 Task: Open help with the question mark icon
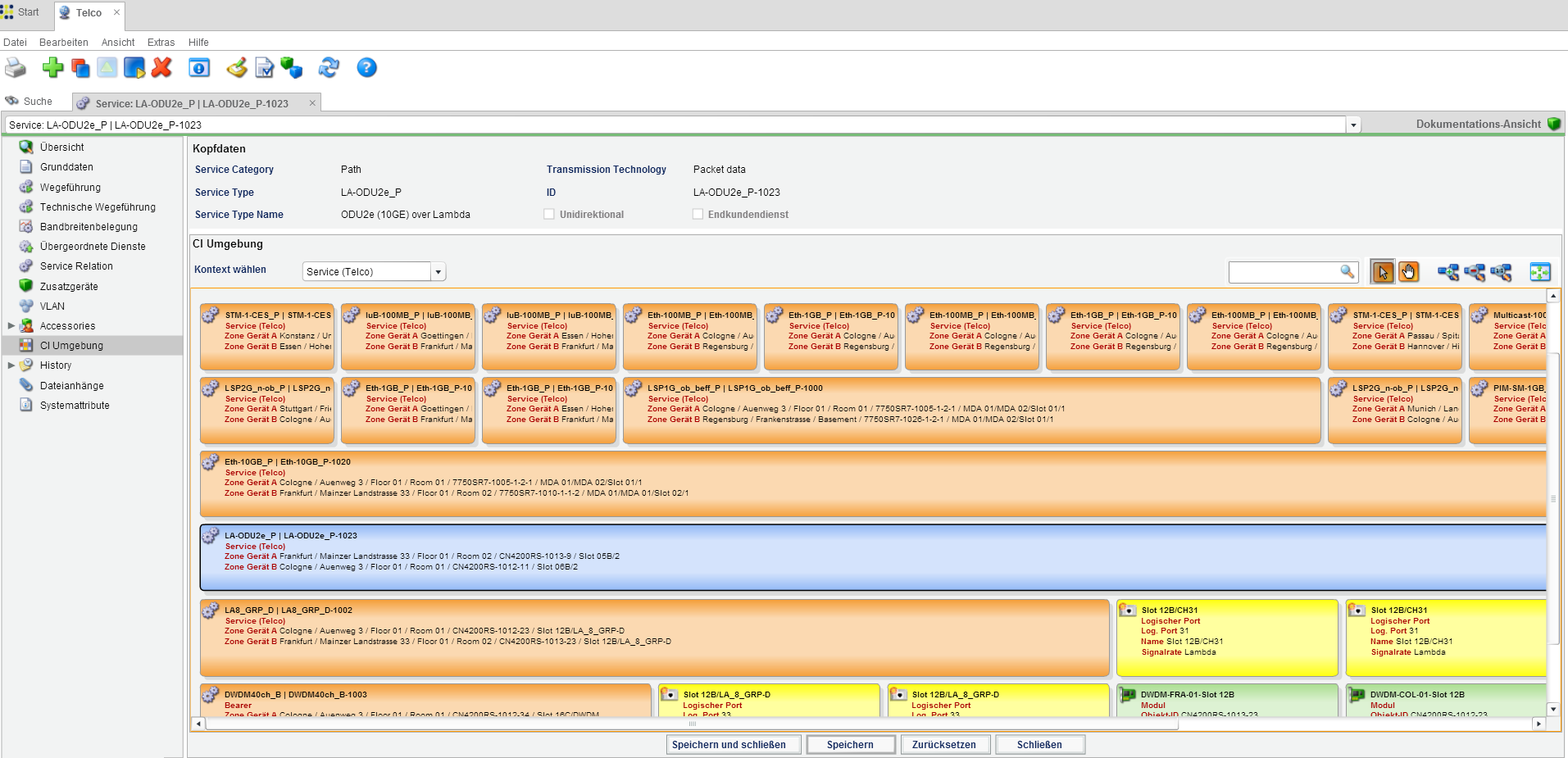pos(366,68)
